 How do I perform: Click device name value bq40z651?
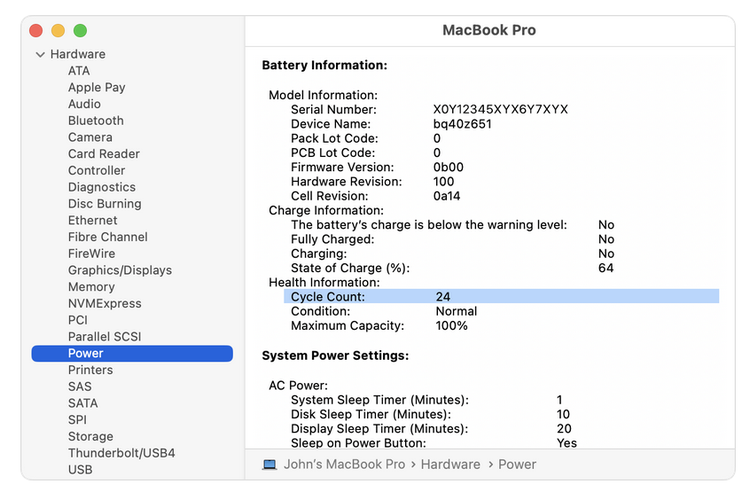coord(462,124)
